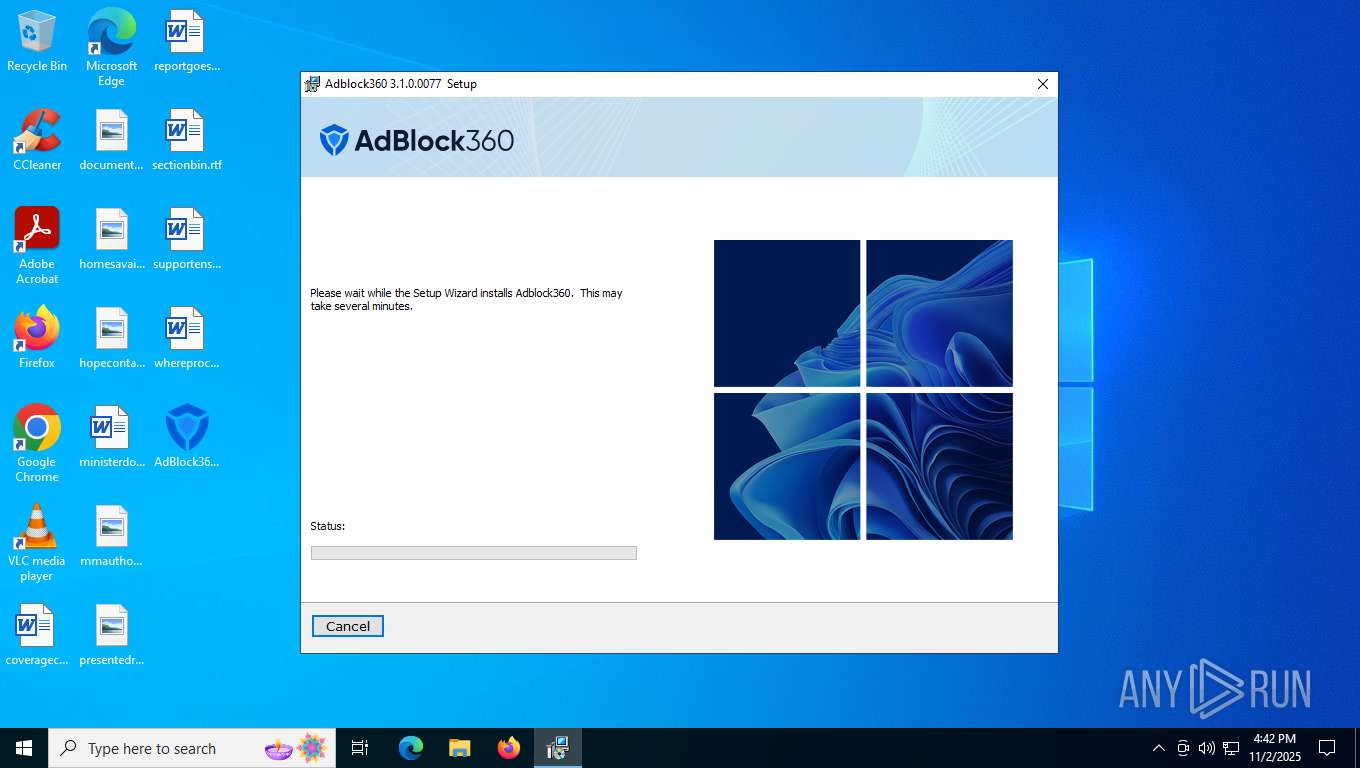Select the CCleaner desktop shortcut

(x=37, y=140)
